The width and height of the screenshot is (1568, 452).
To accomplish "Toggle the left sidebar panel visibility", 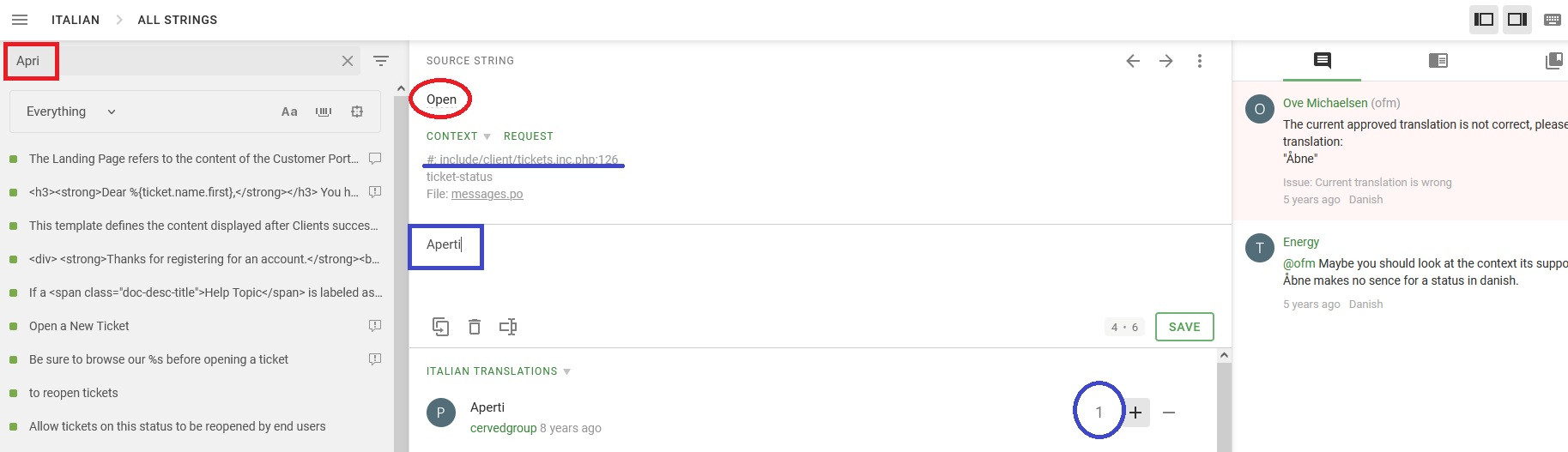I will [x=1484, y=19].
